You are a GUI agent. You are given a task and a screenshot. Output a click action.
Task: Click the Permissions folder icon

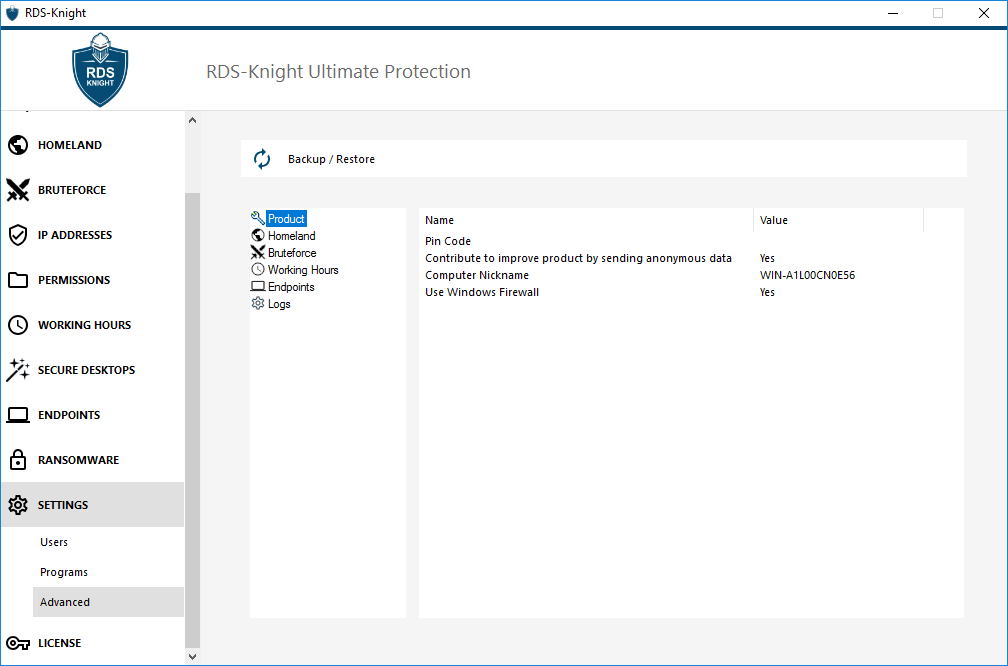(x=17, y=280)
